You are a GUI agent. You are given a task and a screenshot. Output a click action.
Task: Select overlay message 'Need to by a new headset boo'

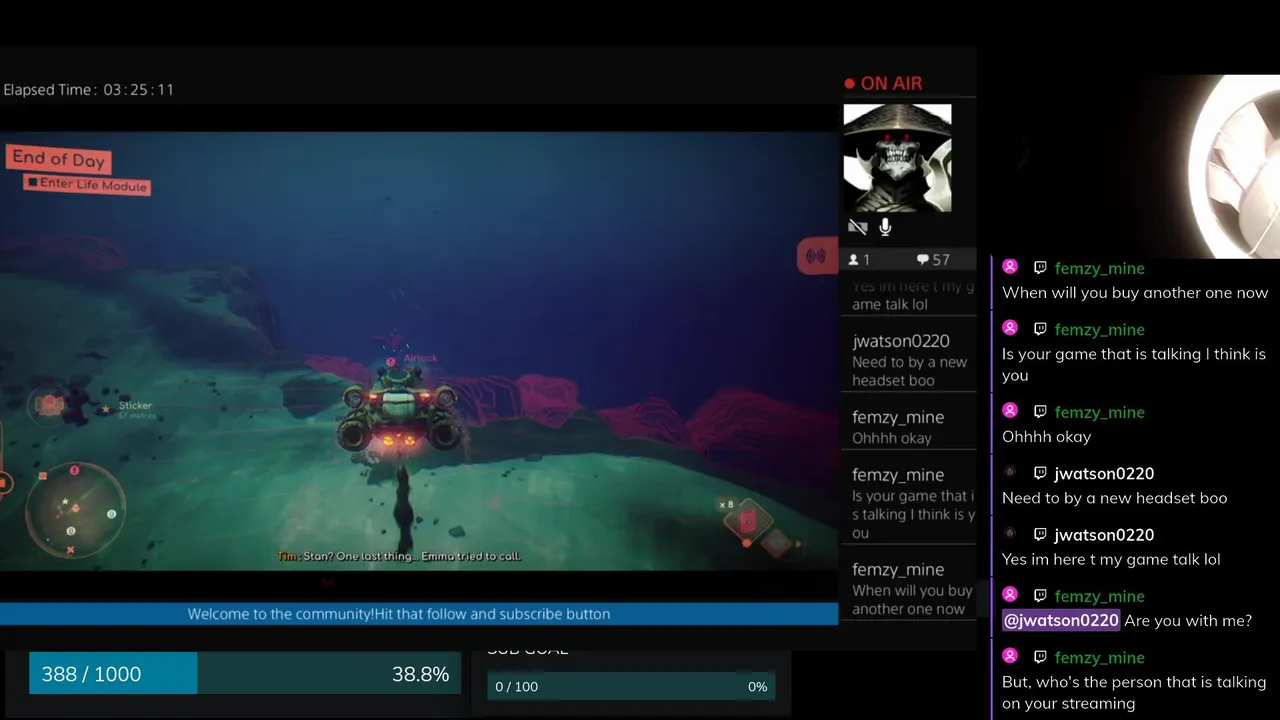(x=909, y=371)
